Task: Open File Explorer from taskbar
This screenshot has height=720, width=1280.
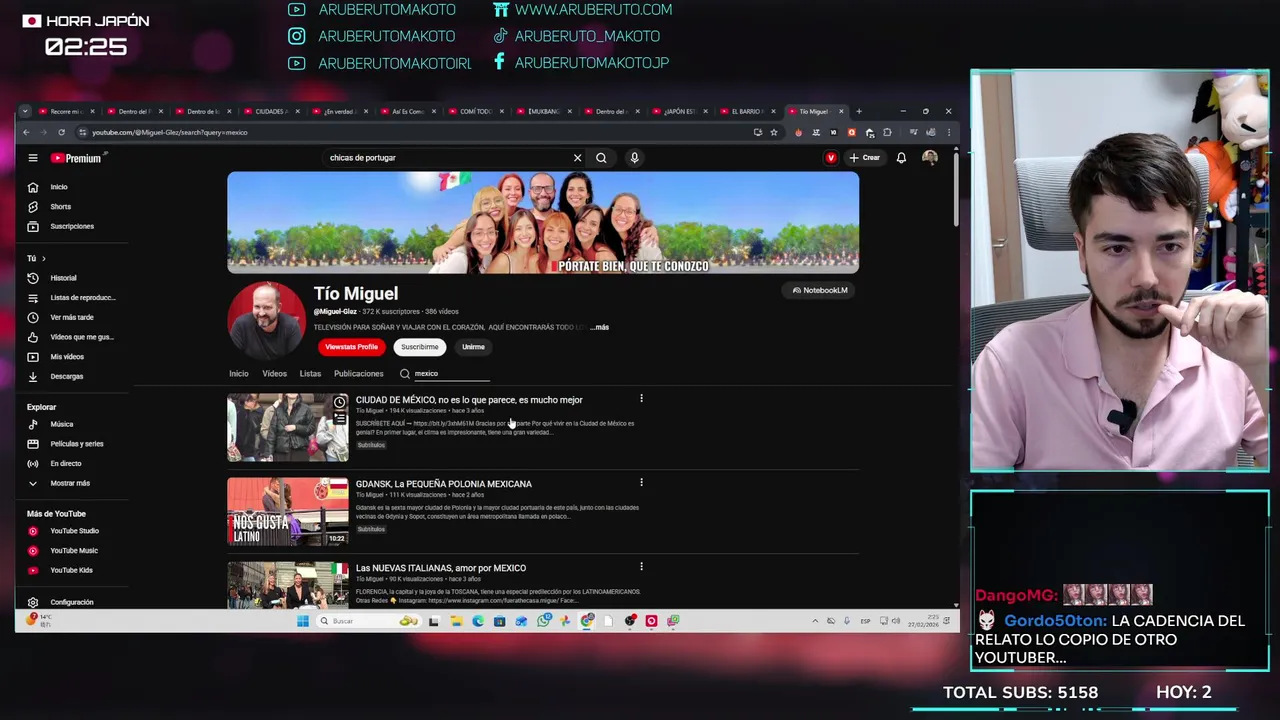Action: pos(456,621)
